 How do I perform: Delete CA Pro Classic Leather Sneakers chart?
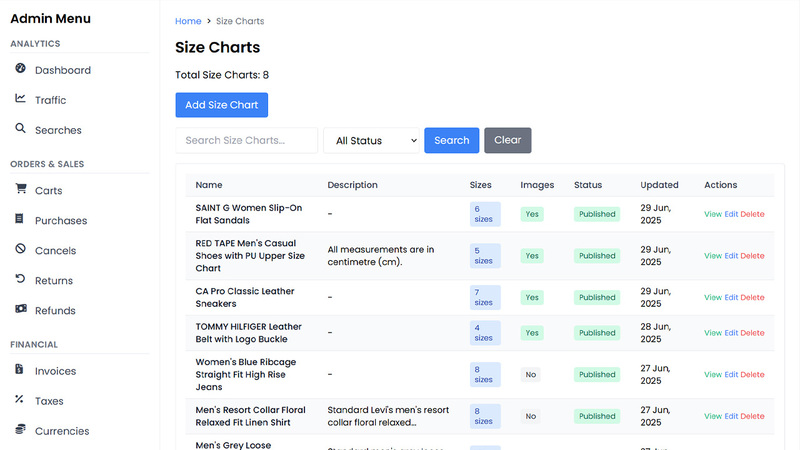tap(753, 297)
